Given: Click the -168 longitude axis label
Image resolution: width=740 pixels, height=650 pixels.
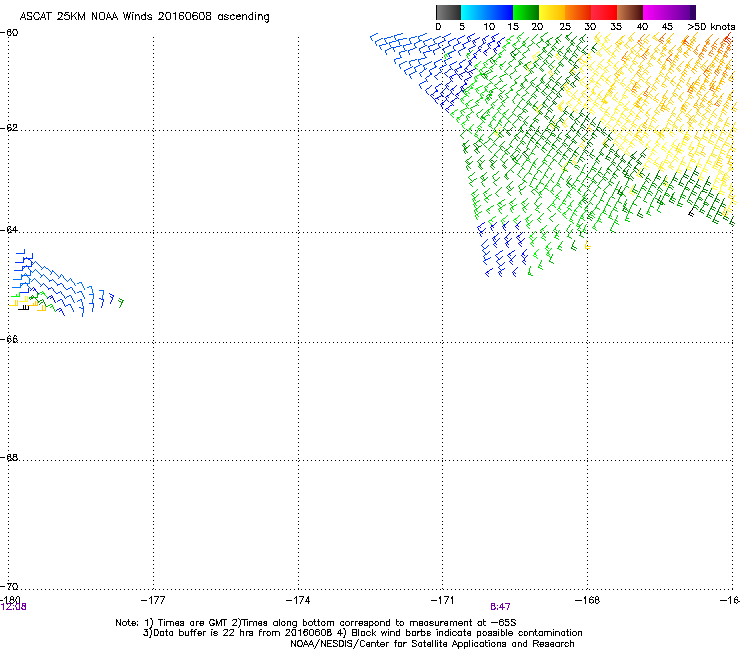Looking at the screenshot, I should 588,600.
